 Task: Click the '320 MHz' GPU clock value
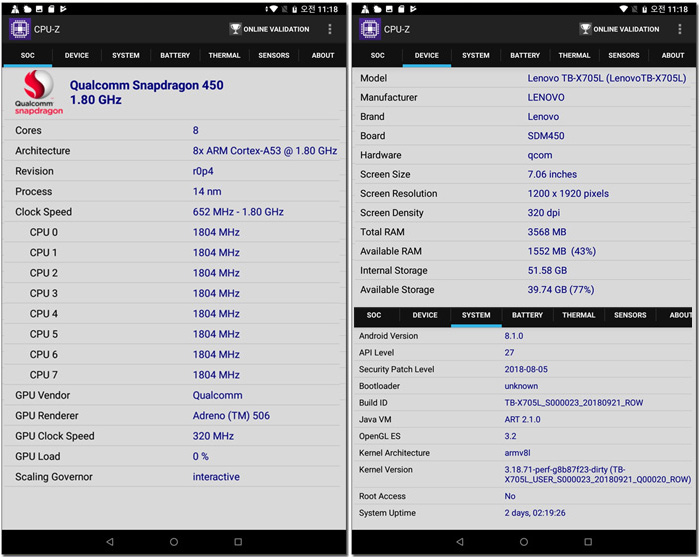click(213, 436)
